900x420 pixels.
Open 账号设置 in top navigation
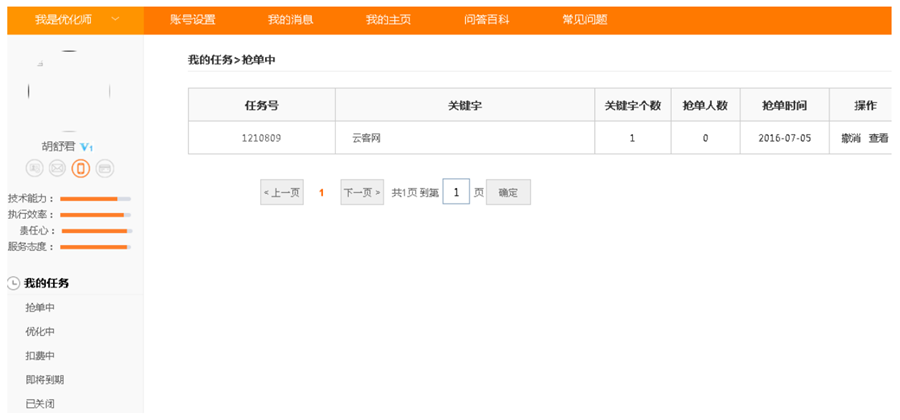click(193, 20)
